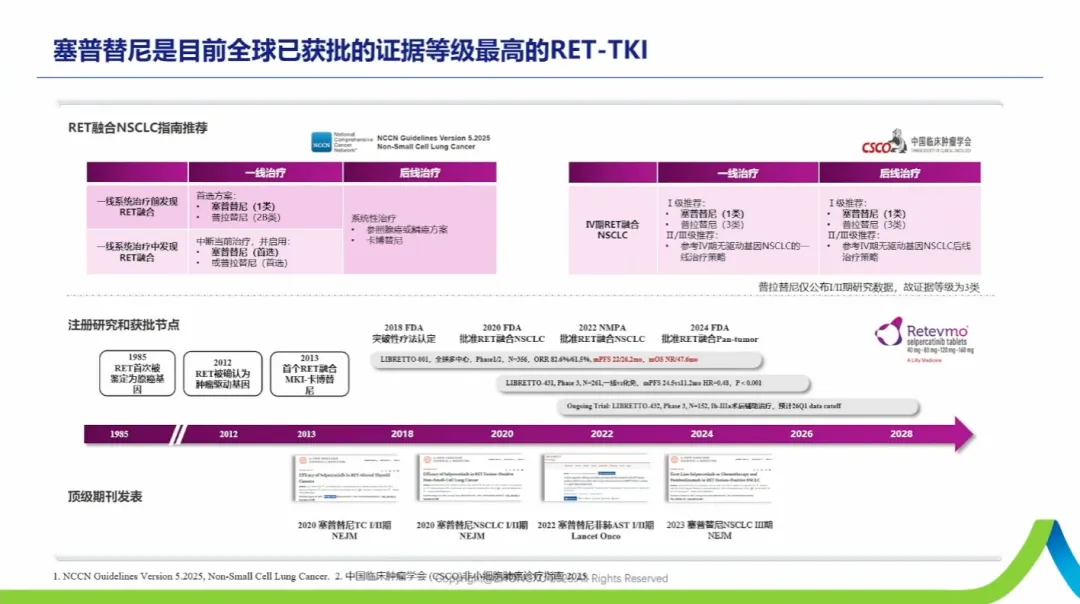
Task: Click the '2020 FDA 批准RET融合NSCLC' milestone
Action: click(501, 333)
